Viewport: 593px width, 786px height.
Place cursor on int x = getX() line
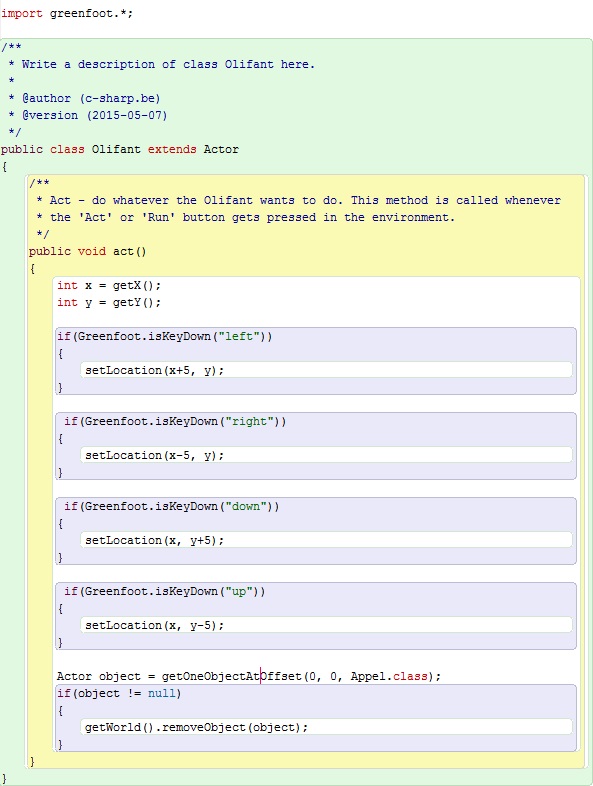(x=109, y=285)
